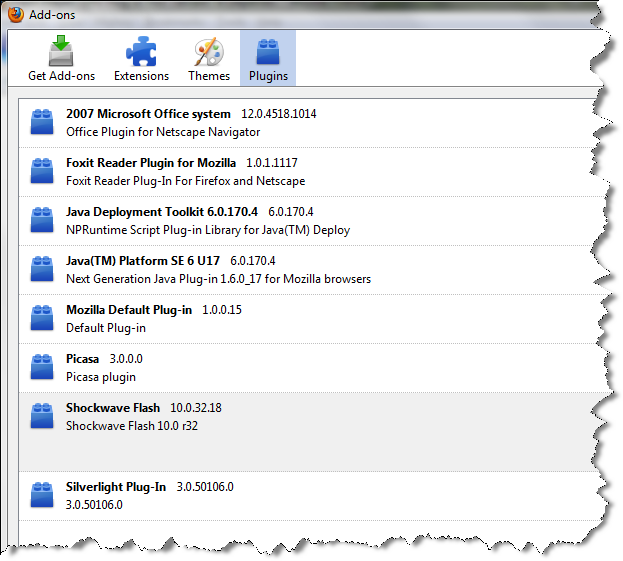Click the Plugins tab label
The width and height of the screenshot is (623, 561).
[268, 76]
